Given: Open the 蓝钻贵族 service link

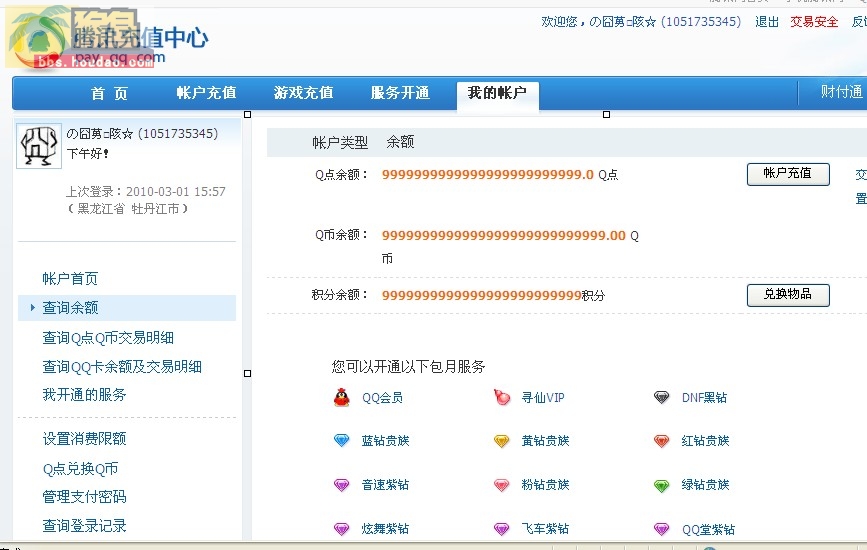Looking at the screenshot, I should click(385, 441).
